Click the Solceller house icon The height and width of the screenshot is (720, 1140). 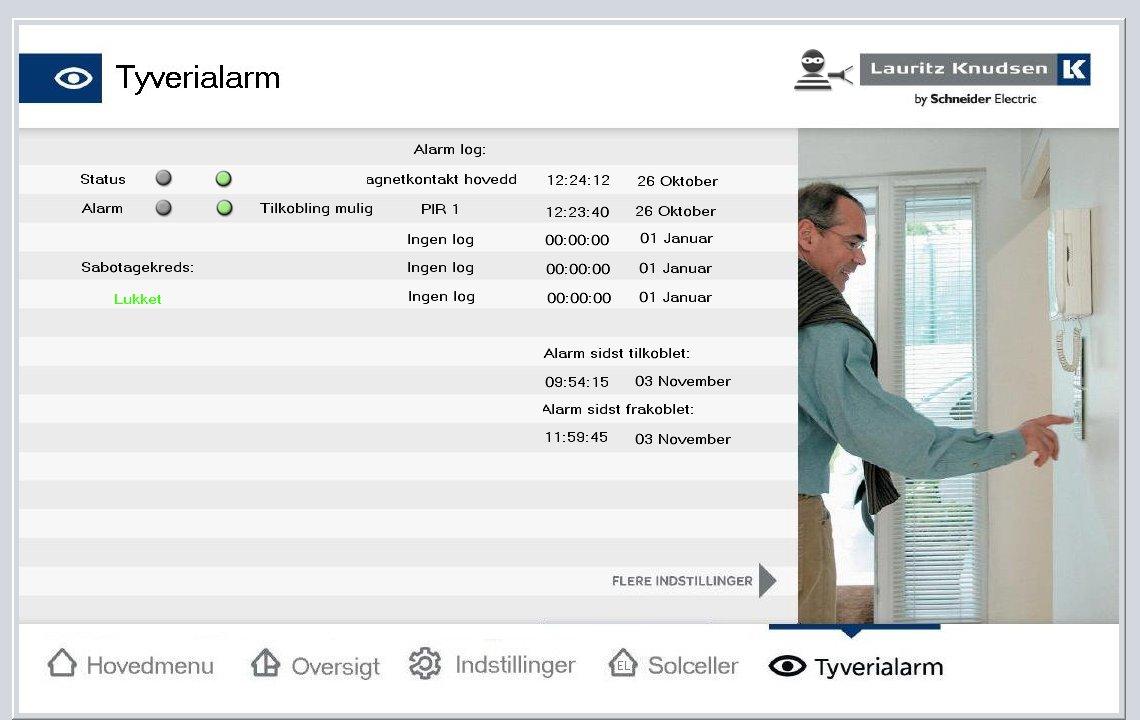coord(623,664)
